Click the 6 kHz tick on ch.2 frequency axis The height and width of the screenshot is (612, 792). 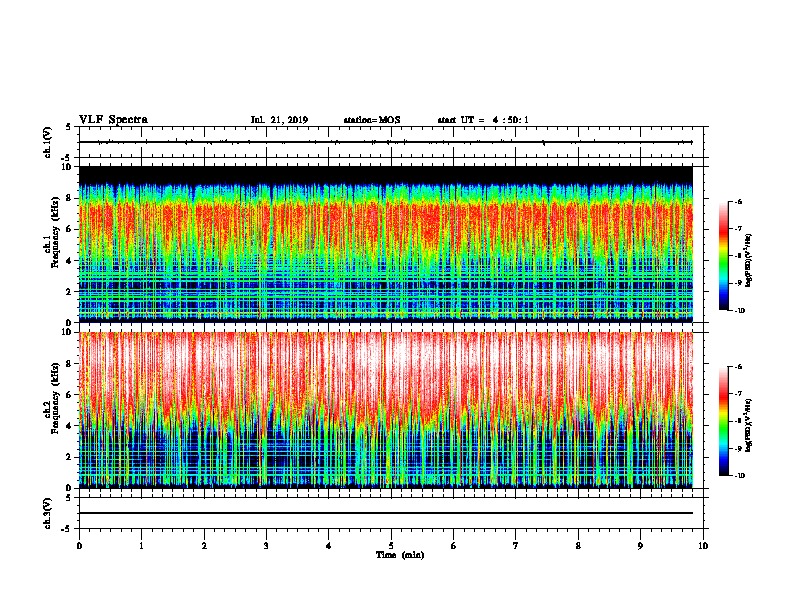(x=70, y=395)
